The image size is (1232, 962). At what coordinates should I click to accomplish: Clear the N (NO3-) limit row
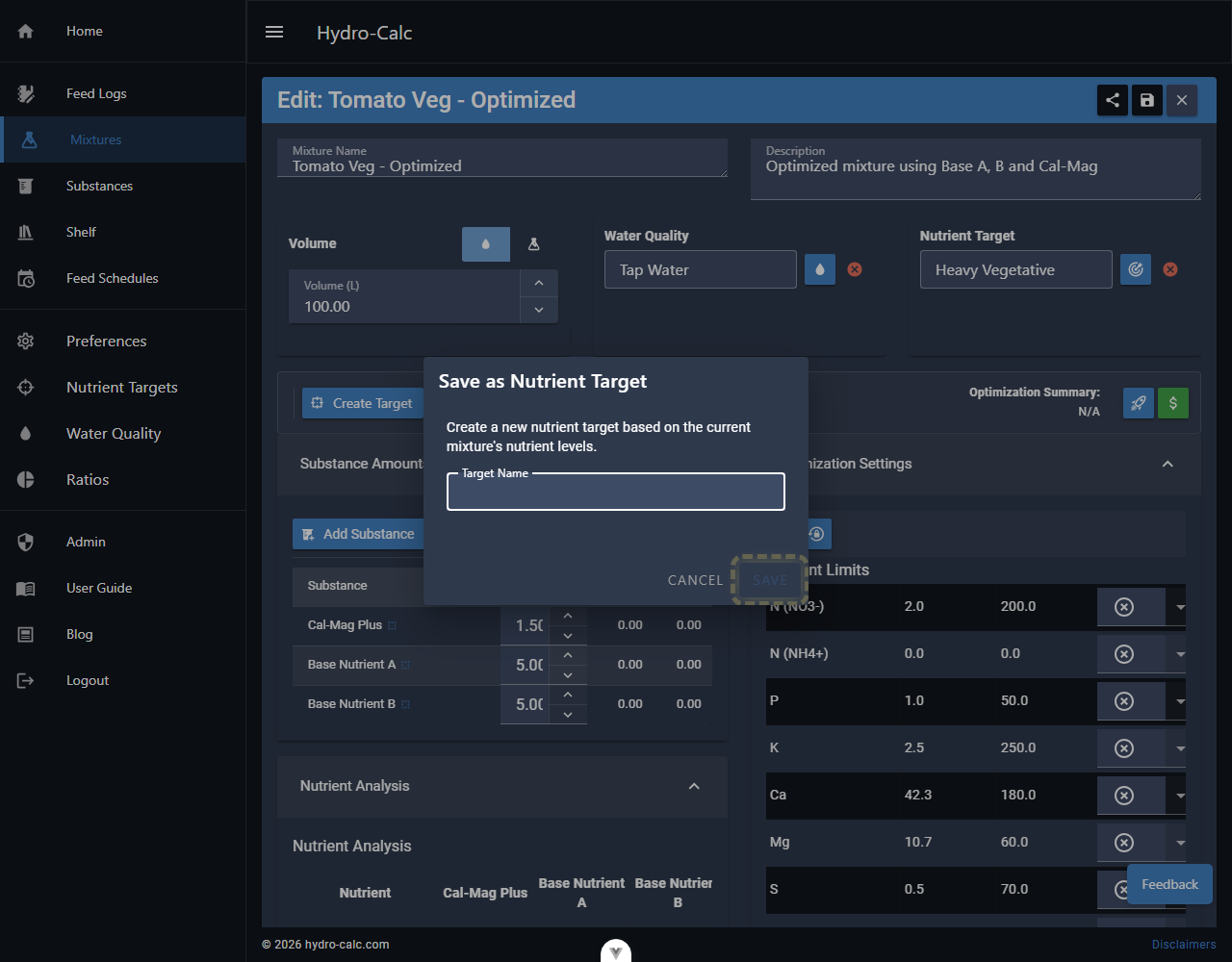pos(1123,607)
